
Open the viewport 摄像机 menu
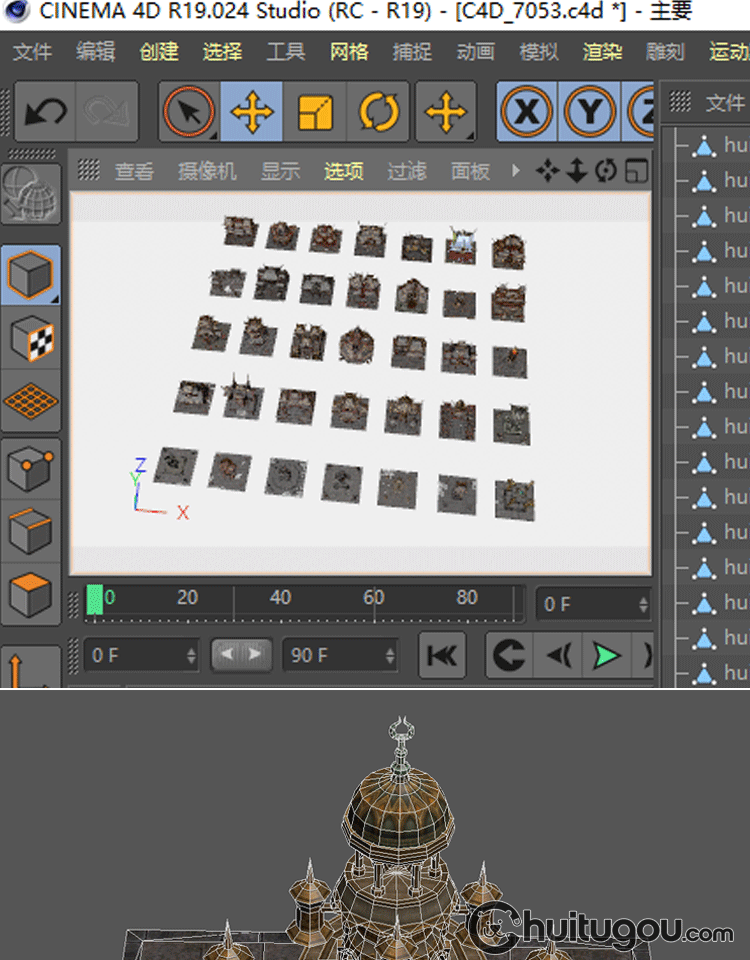(207, 172)
